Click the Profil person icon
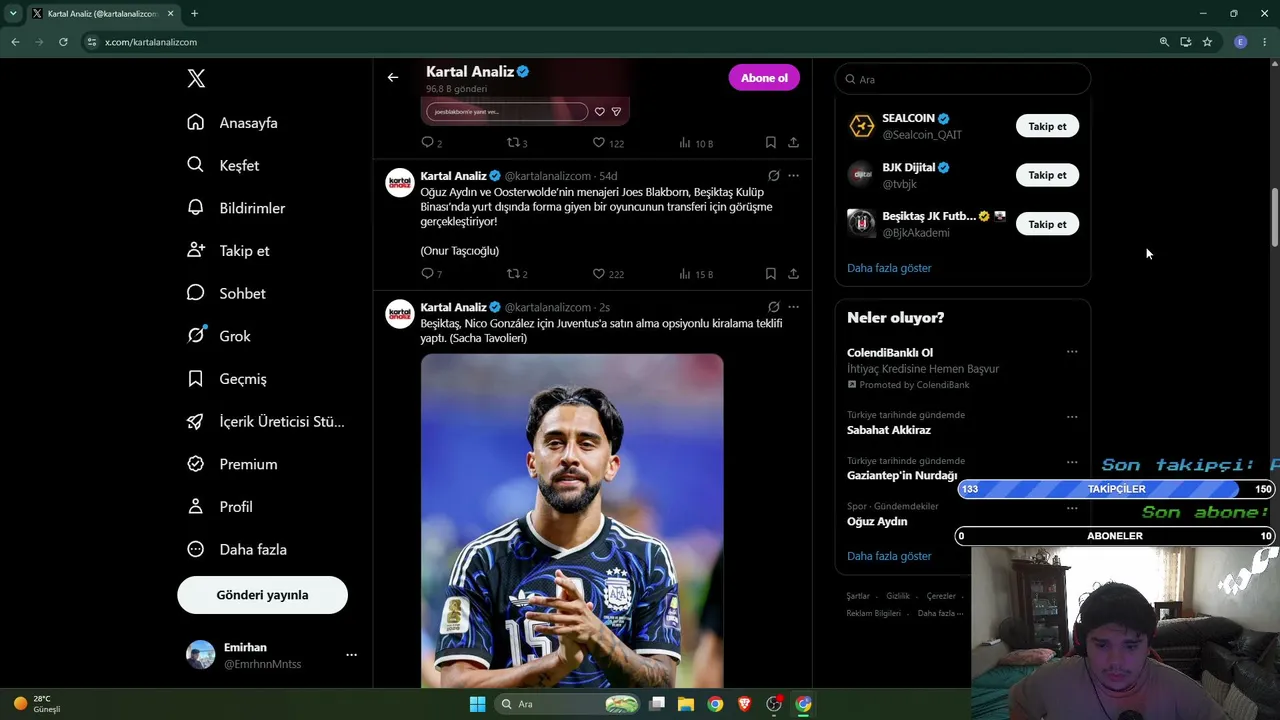The height and width of the screenshot is (720, 1280). pos(196,506)
